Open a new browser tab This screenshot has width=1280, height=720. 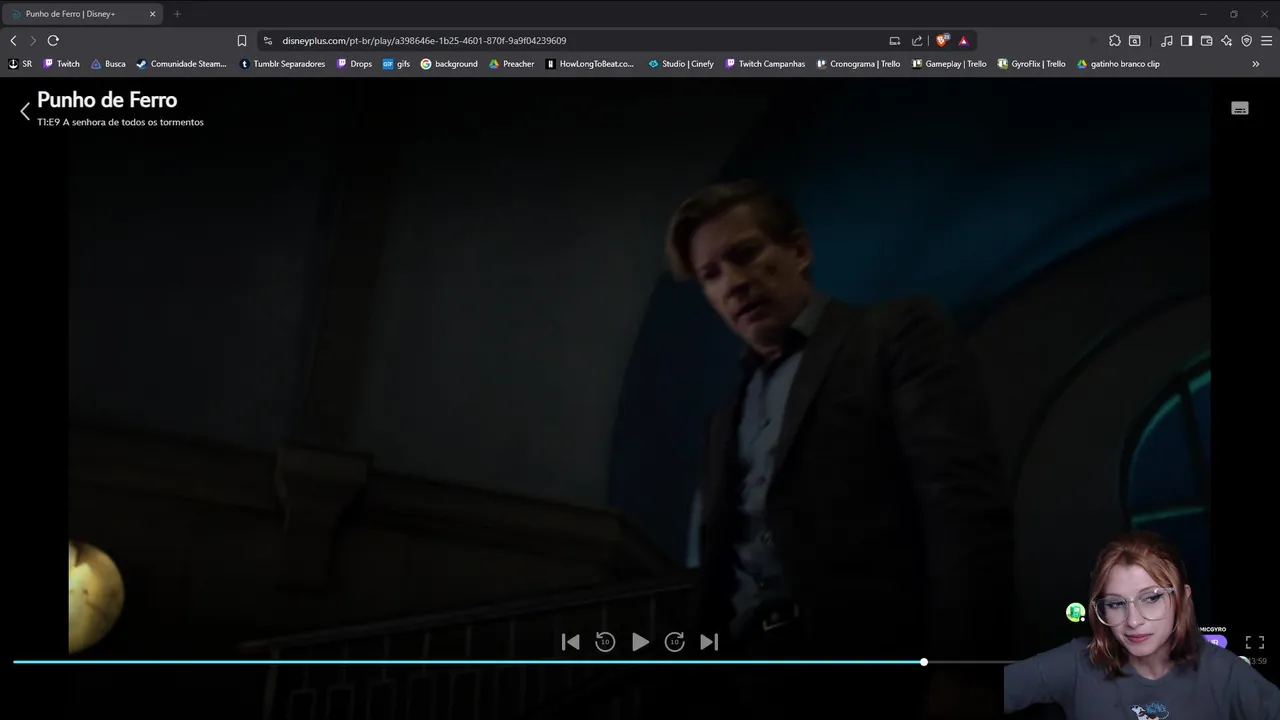tap(177, 14)
